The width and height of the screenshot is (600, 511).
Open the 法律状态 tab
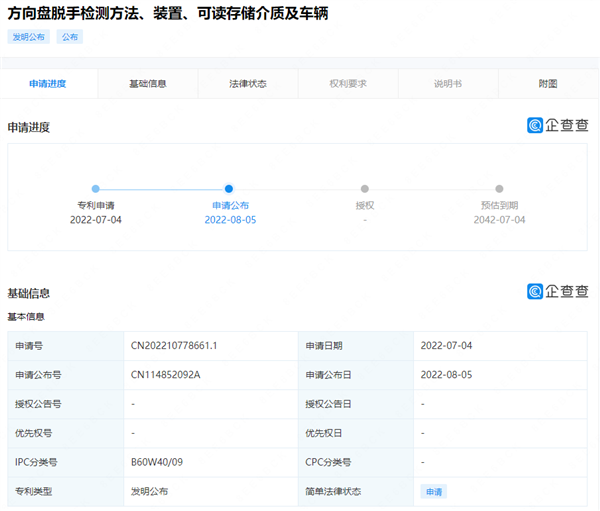[x=248, y=83]
